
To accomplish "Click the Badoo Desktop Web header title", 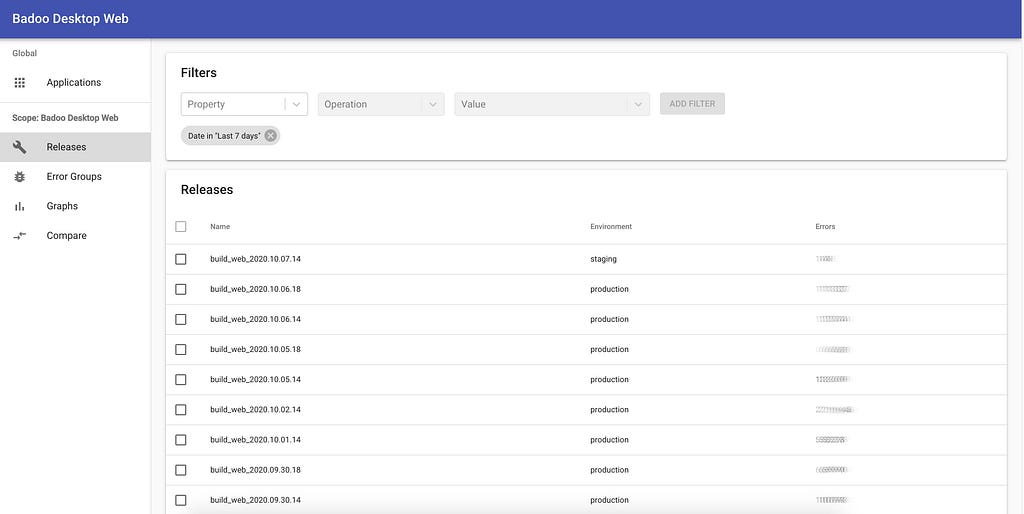I will pos(71,19).
